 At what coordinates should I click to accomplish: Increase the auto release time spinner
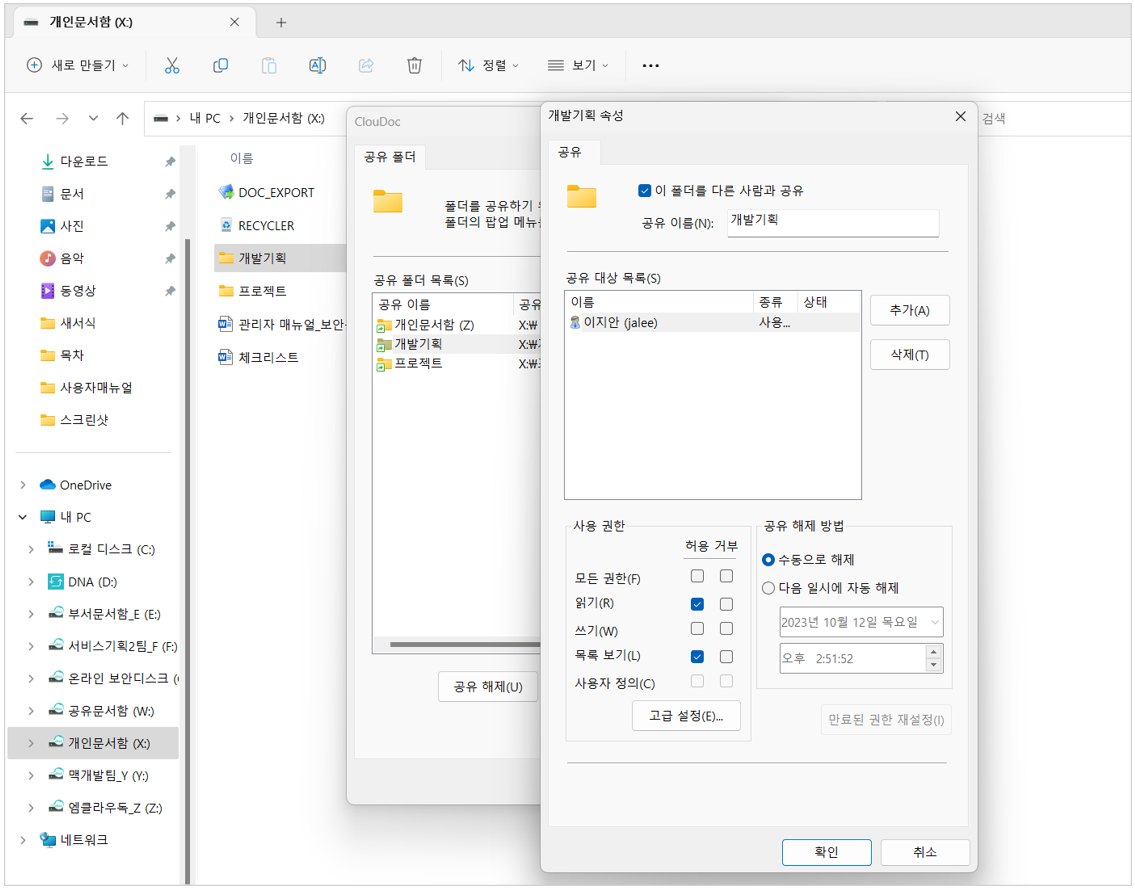[x=934, y=652]
